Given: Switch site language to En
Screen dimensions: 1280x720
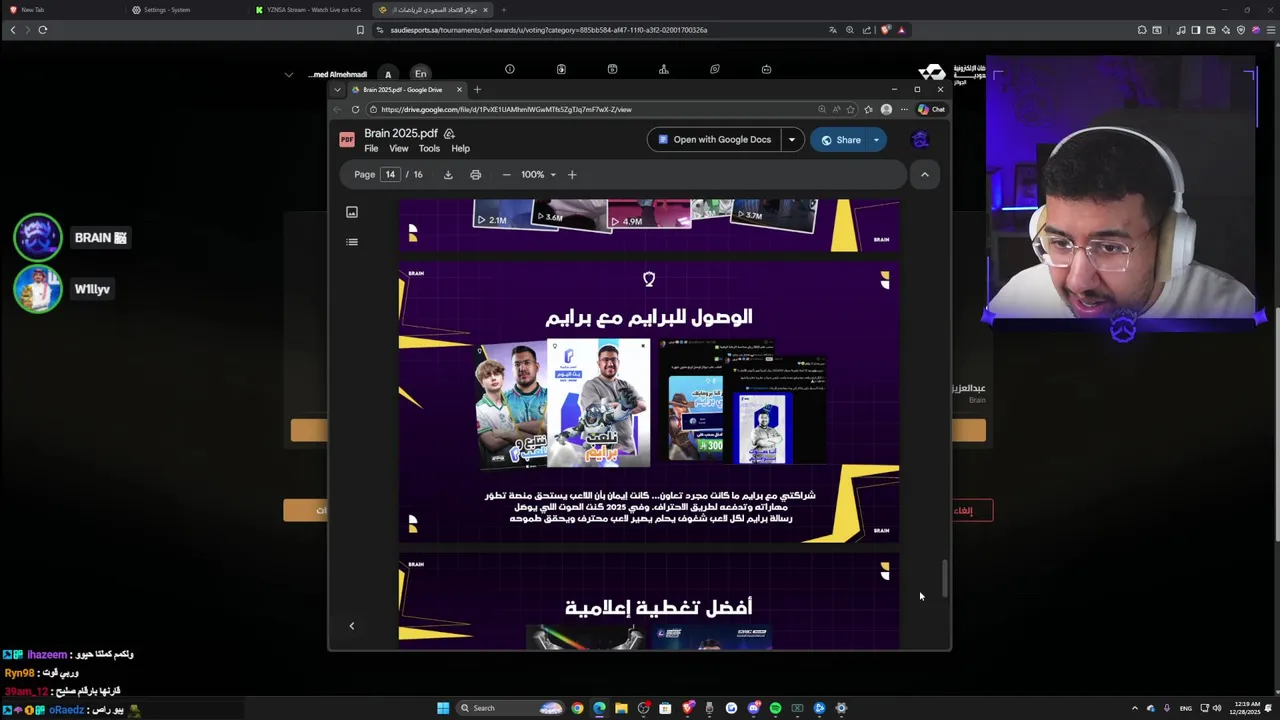Looking at the screenshot, I should [x=420, y=74].
